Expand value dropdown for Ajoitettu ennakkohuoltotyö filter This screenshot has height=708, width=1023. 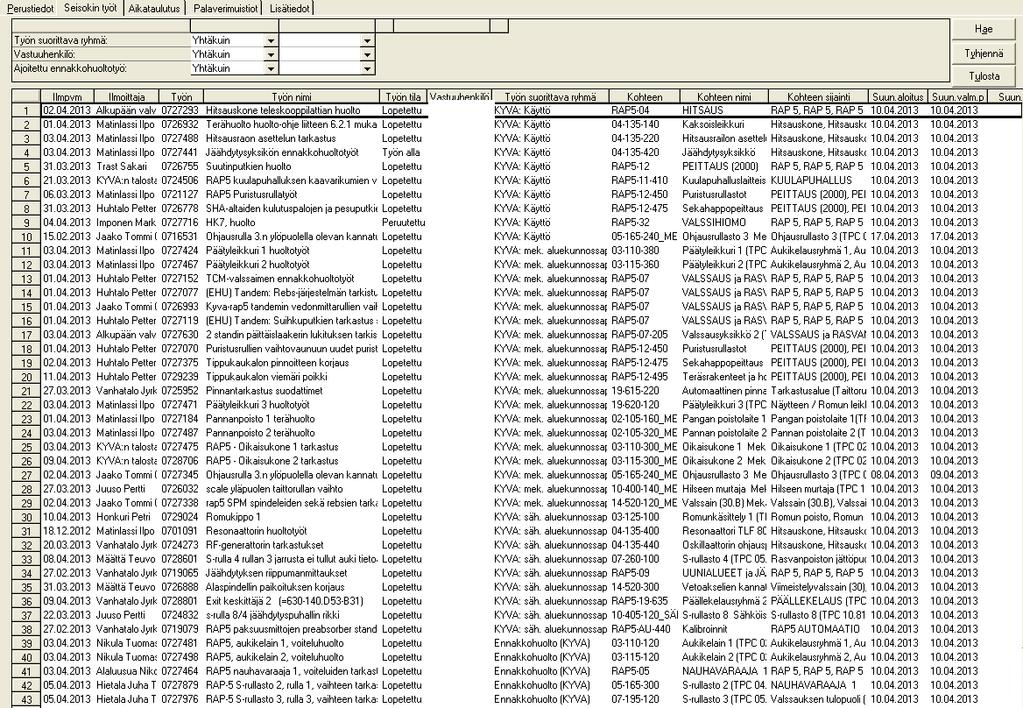367,68
